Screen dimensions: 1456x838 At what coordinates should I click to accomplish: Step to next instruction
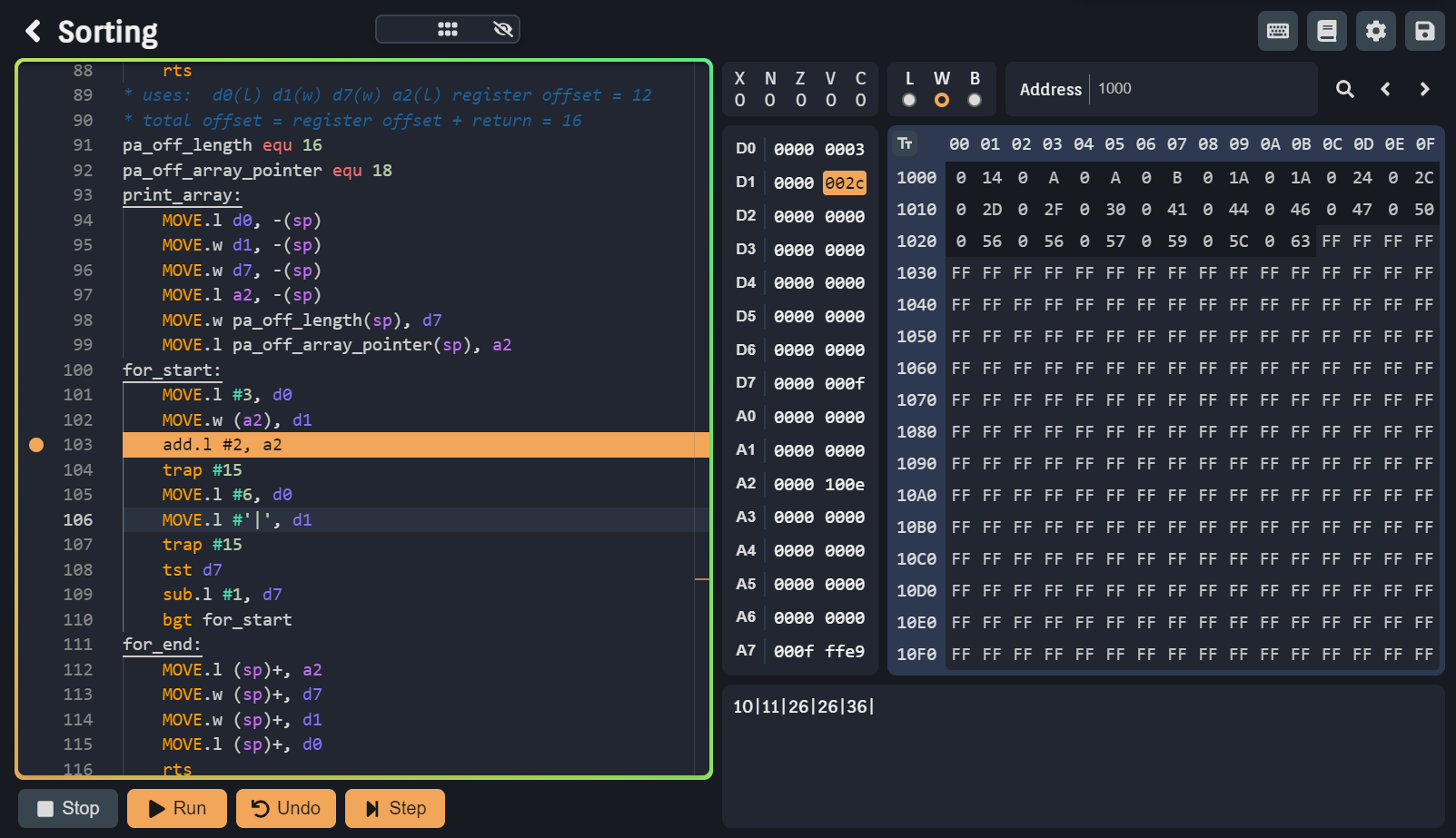point(395,808)
